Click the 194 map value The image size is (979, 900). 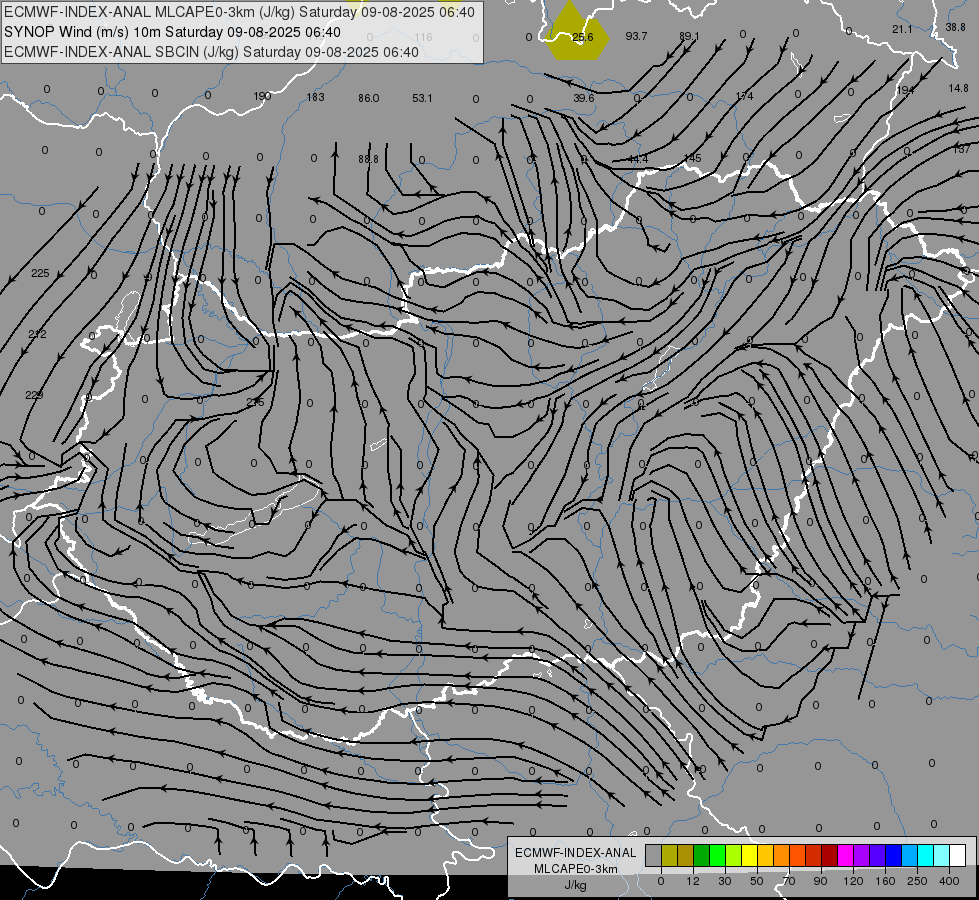pos(905,91)
